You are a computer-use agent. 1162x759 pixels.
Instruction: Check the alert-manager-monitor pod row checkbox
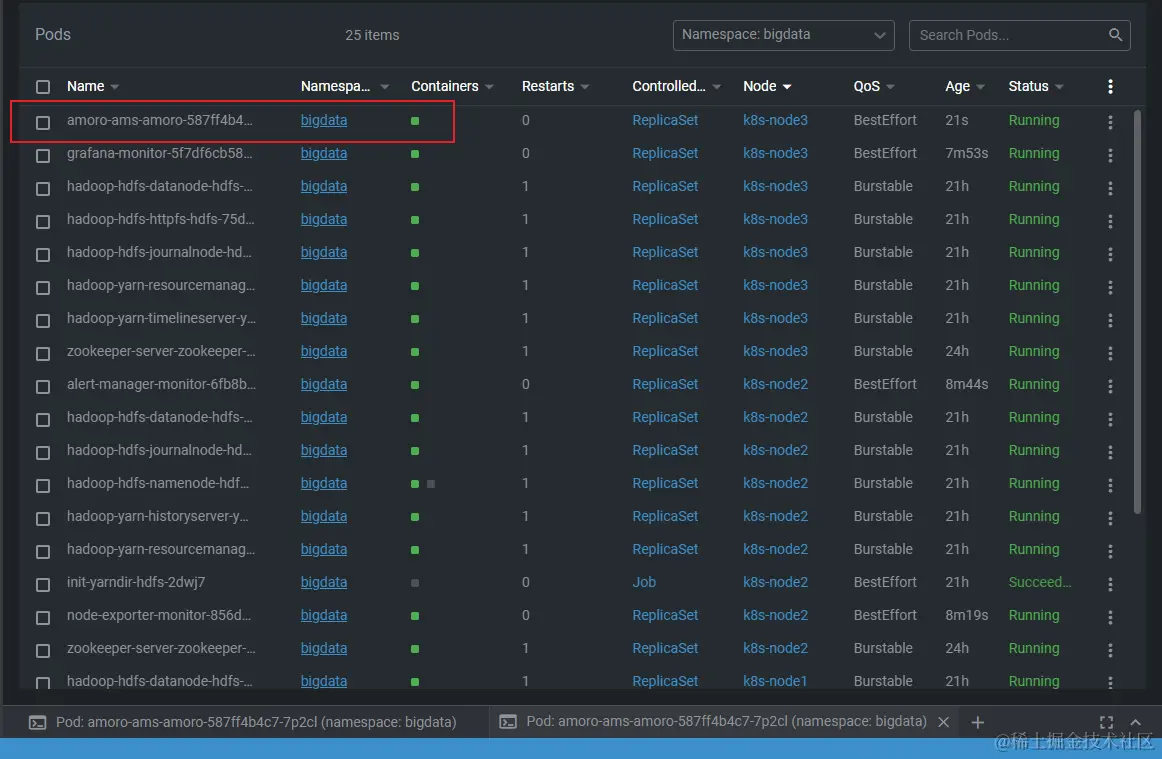click(x=43, y=387)
